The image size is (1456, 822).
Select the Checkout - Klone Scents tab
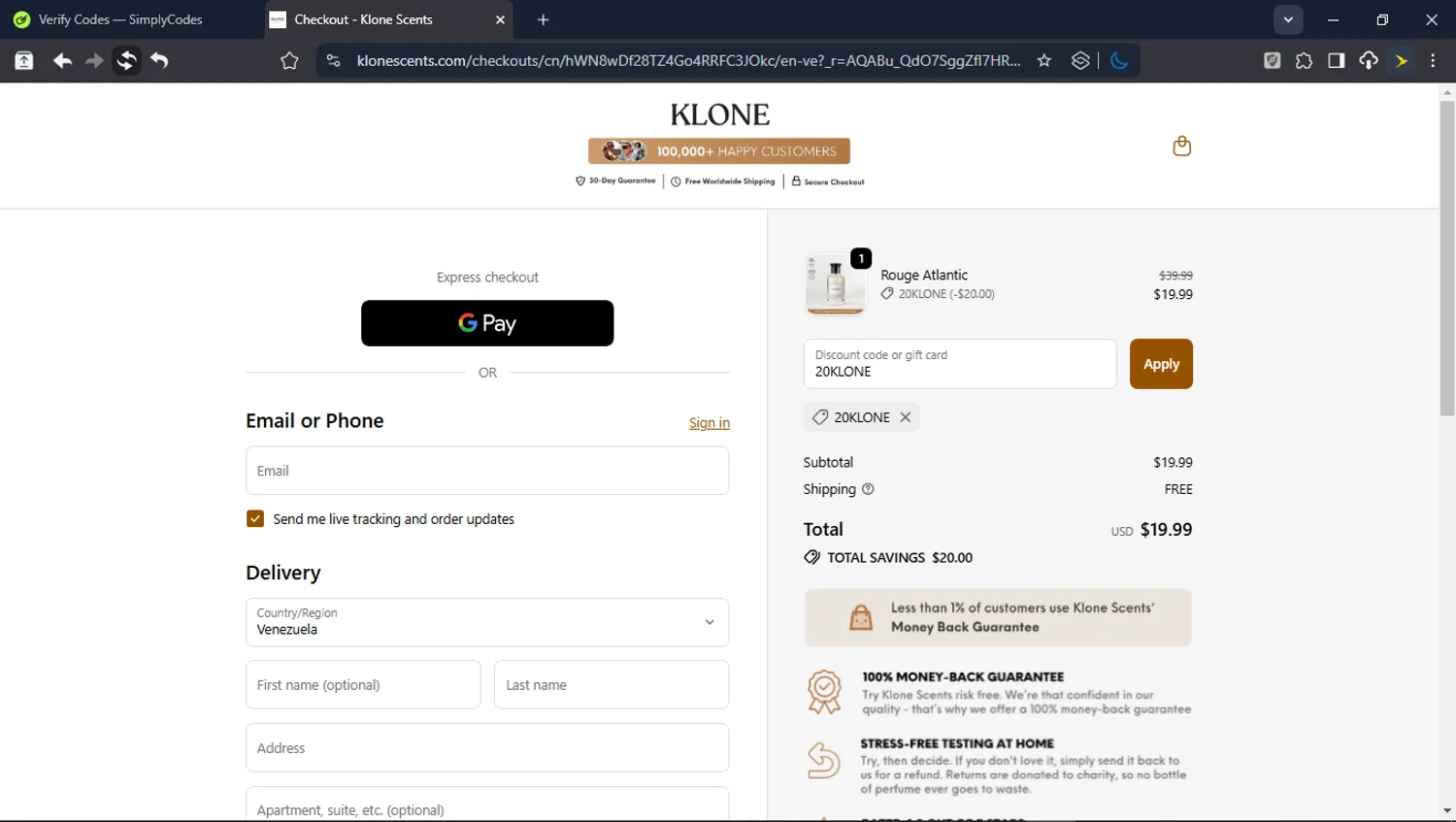389,19
